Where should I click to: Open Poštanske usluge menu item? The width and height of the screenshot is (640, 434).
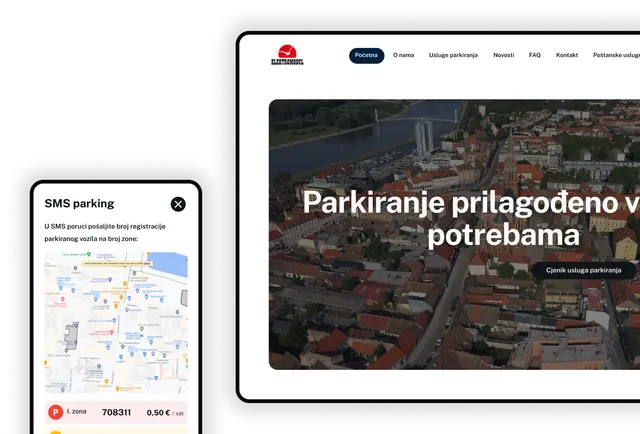[616, 55]
